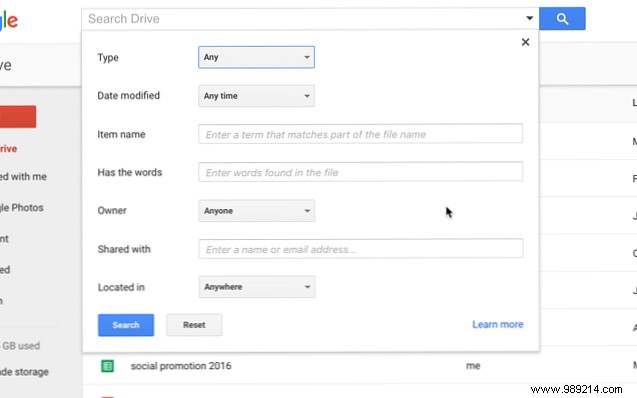637x398 pixels.
Task: Open the Type dropdown set to Any
Action: (x=256, y=57)
